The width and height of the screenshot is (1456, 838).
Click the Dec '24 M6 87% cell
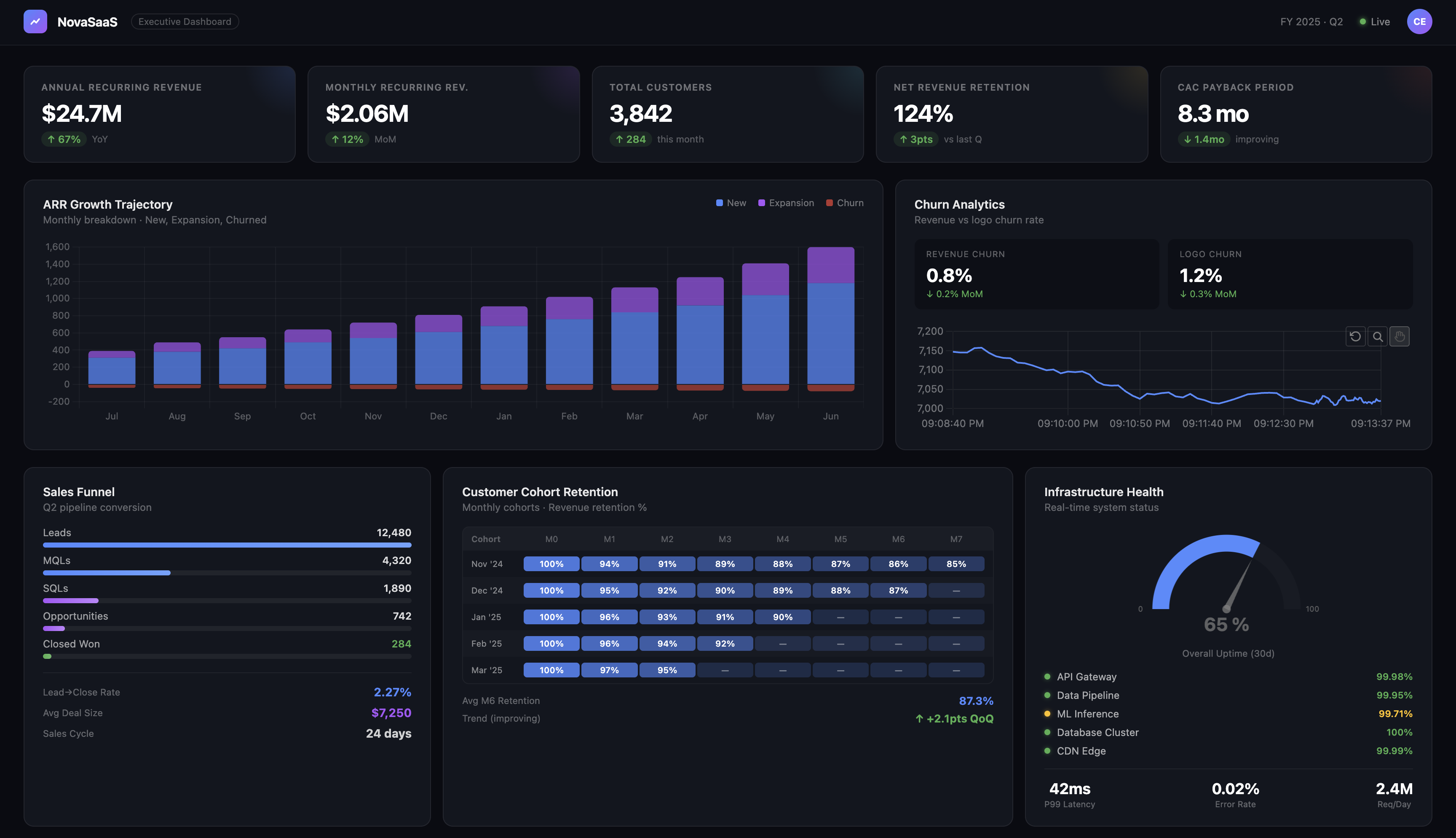coord(898,591)
